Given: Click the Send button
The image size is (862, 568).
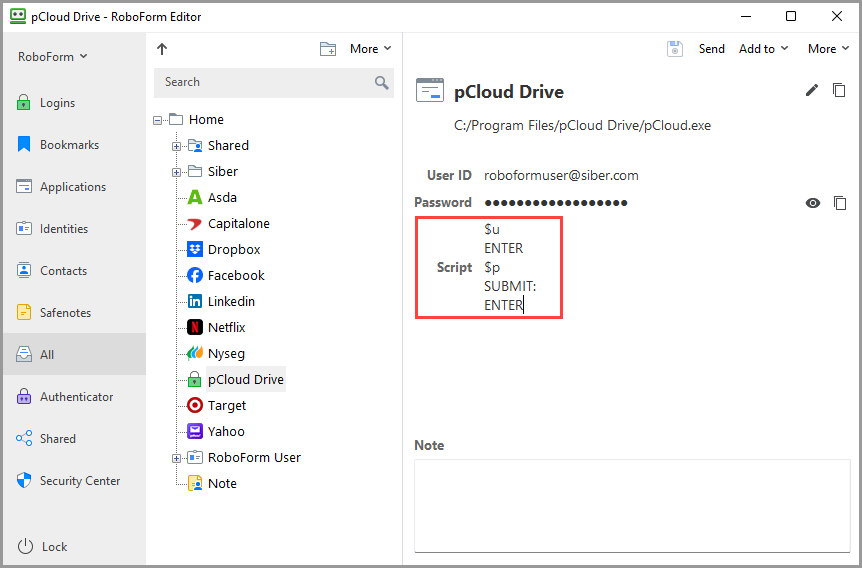Looking at the screenshot, I should (711, 49).
